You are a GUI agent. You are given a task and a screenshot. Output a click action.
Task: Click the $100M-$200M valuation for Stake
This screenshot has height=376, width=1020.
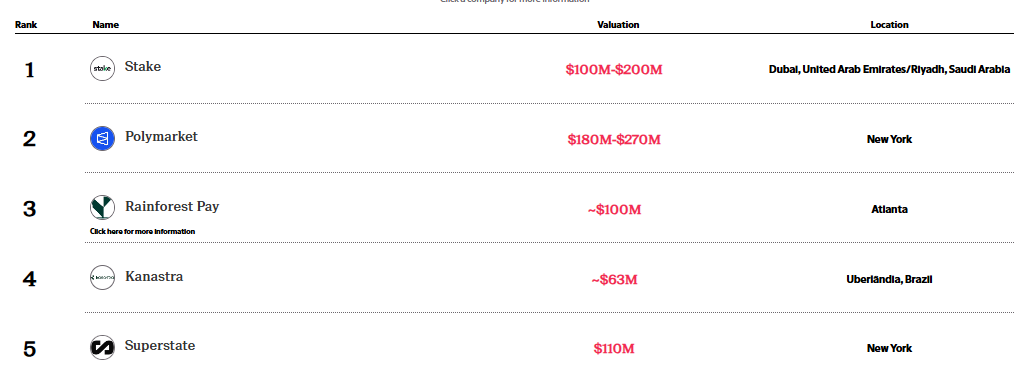pyautogui.click(x=614, y=70)
